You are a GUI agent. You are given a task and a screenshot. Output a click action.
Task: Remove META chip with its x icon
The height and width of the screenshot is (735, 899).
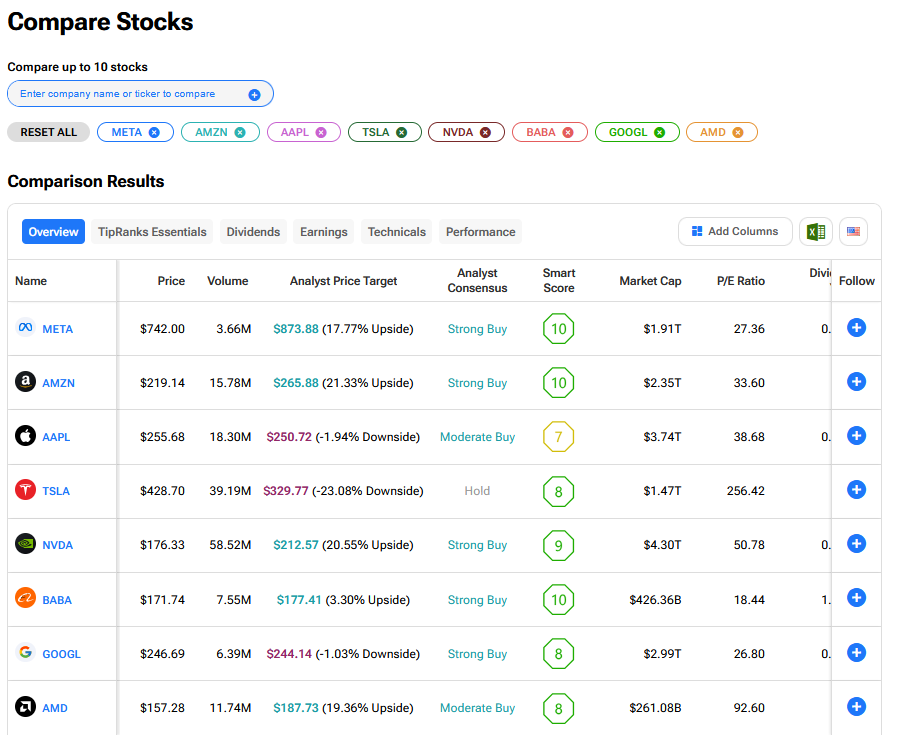[x=154, y=132]
